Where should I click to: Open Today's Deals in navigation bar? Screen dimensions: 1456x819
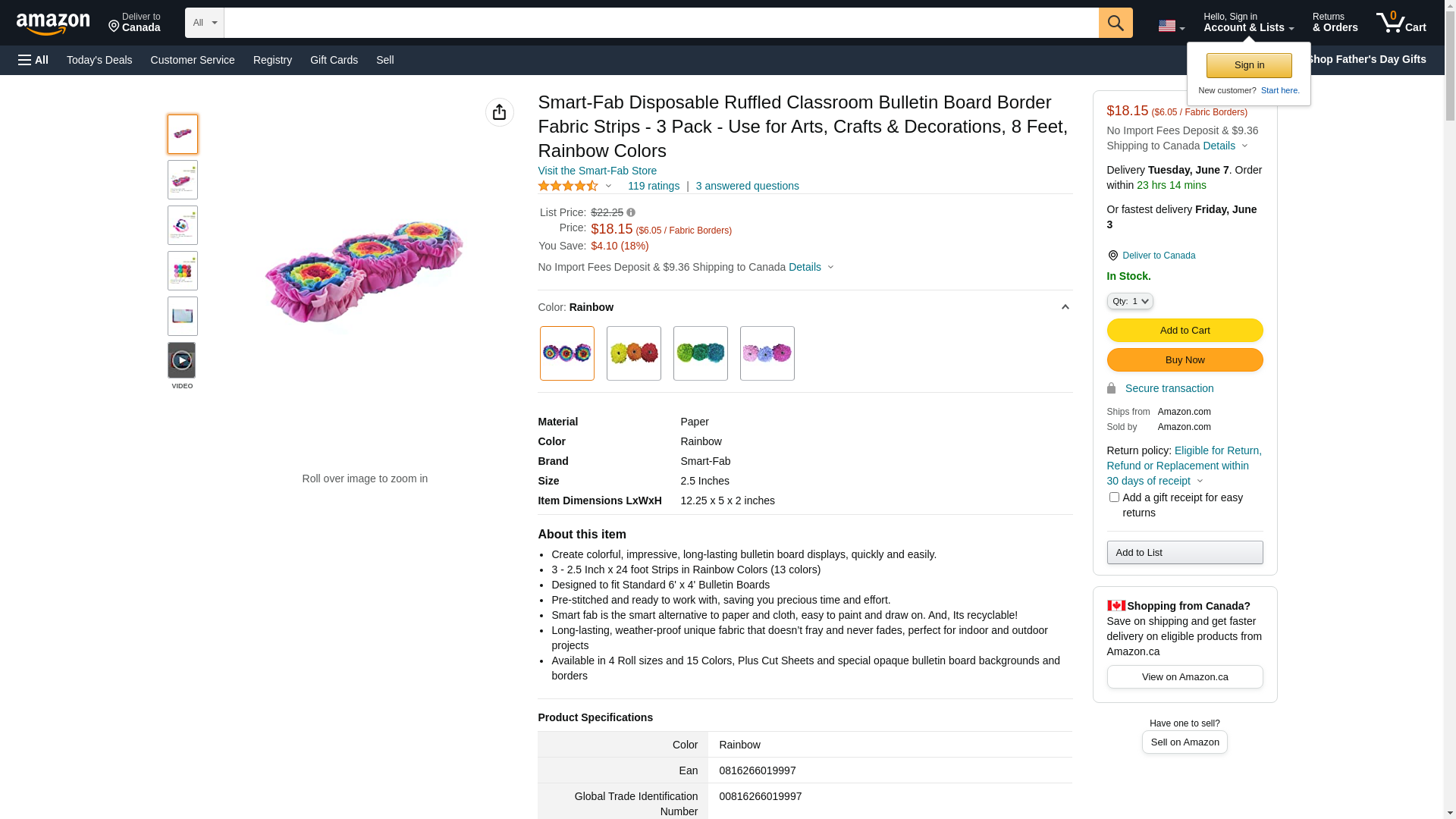[x=99, y=60]
